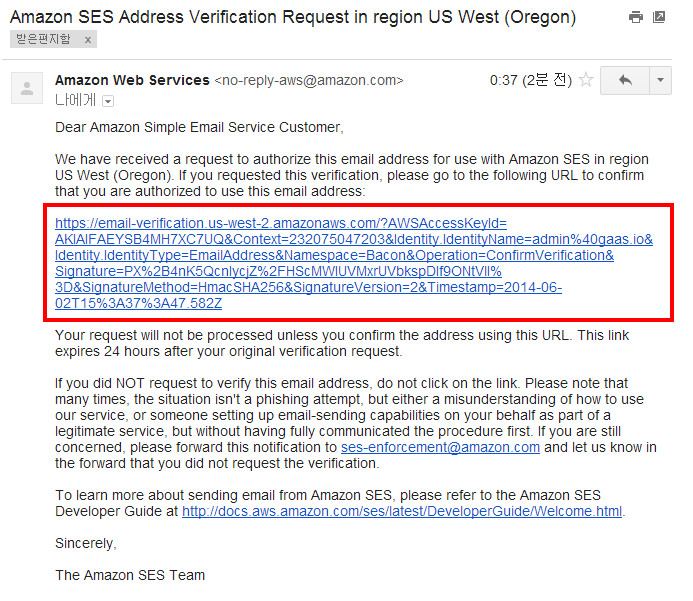Screen dimensions: 693x601
Task: Star this Amazon SES message
Action: (586, 80)
